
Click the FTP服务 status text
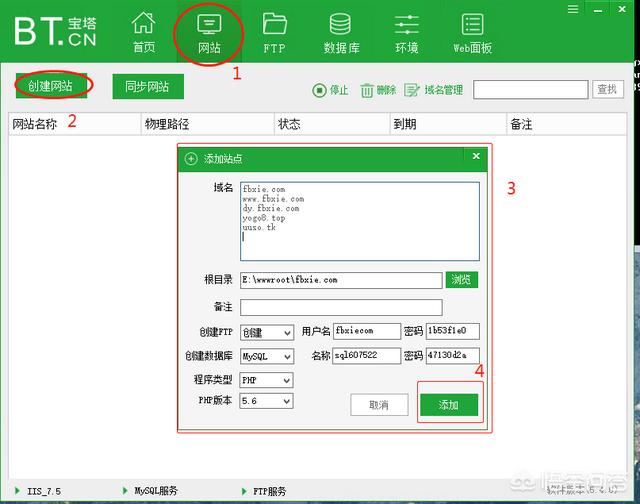pos(269,491)
